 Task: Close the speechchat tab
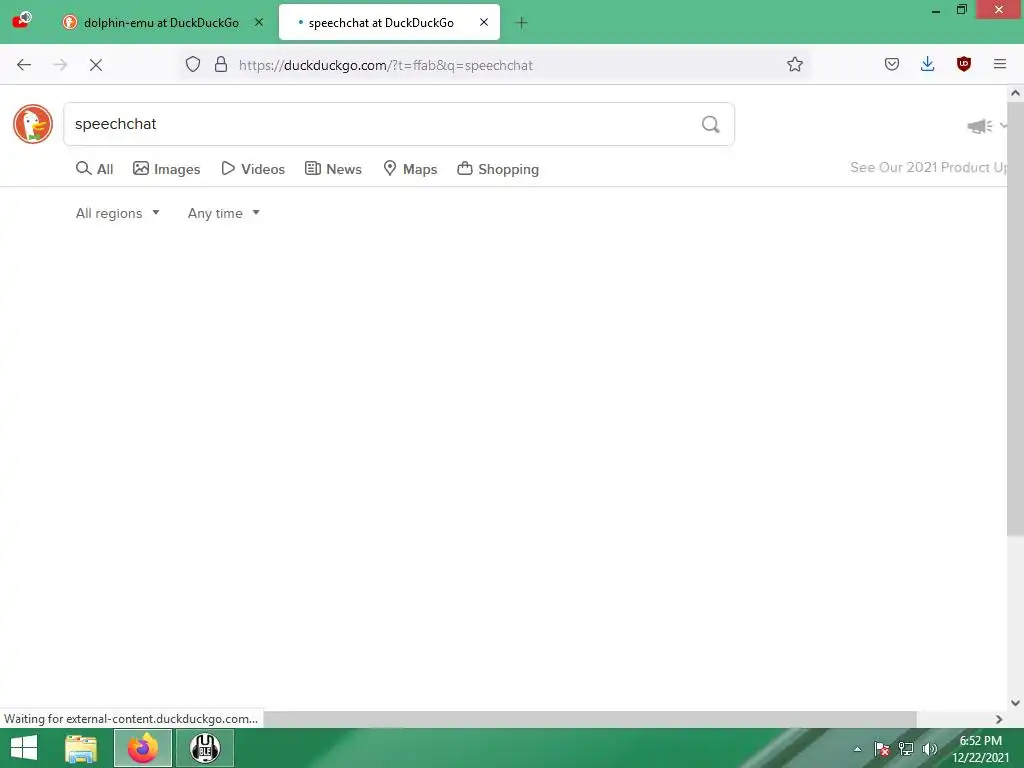coord(484,22)
